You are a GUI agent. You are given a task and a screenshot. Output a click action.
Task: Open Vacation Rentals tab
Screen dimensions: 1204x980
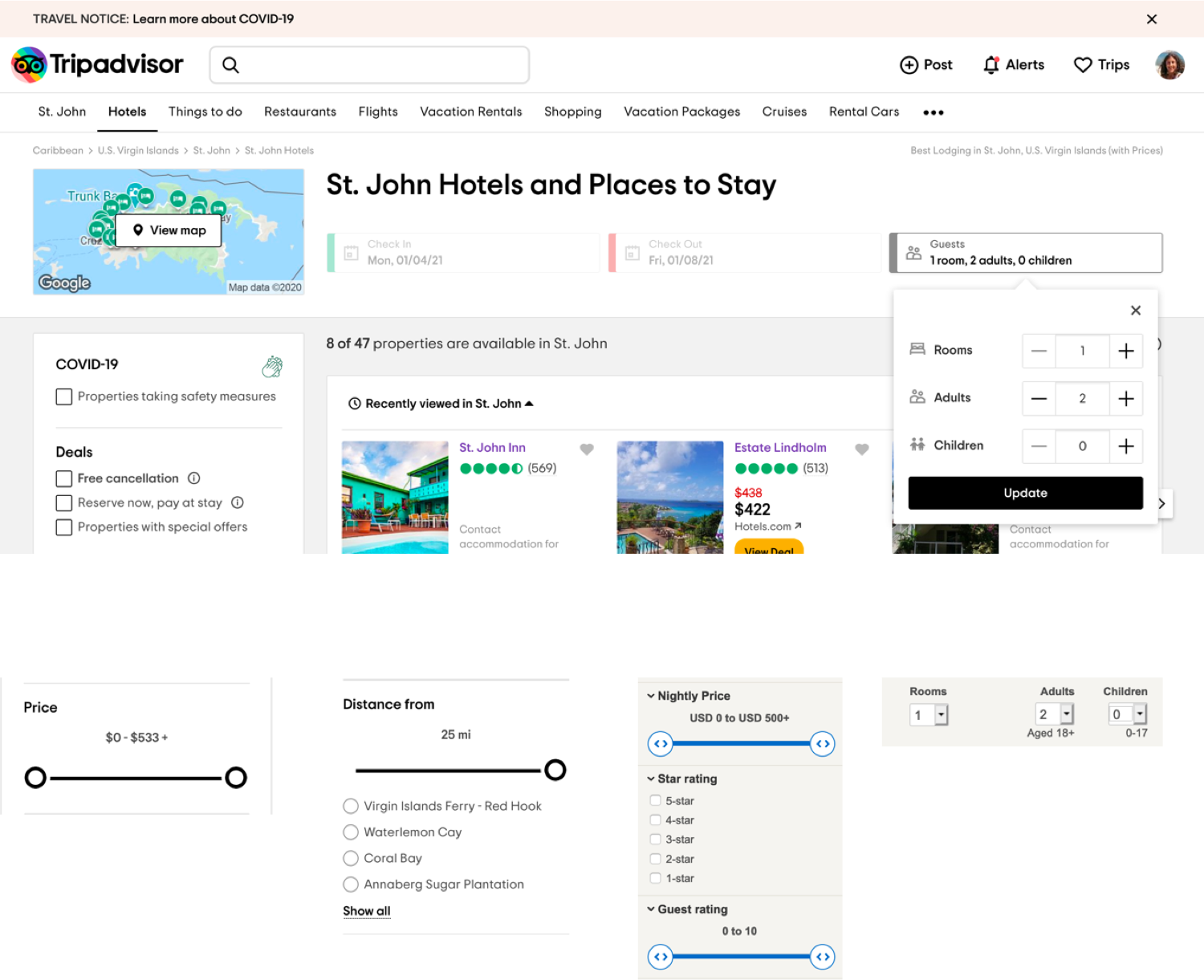[x=471, y=112]
